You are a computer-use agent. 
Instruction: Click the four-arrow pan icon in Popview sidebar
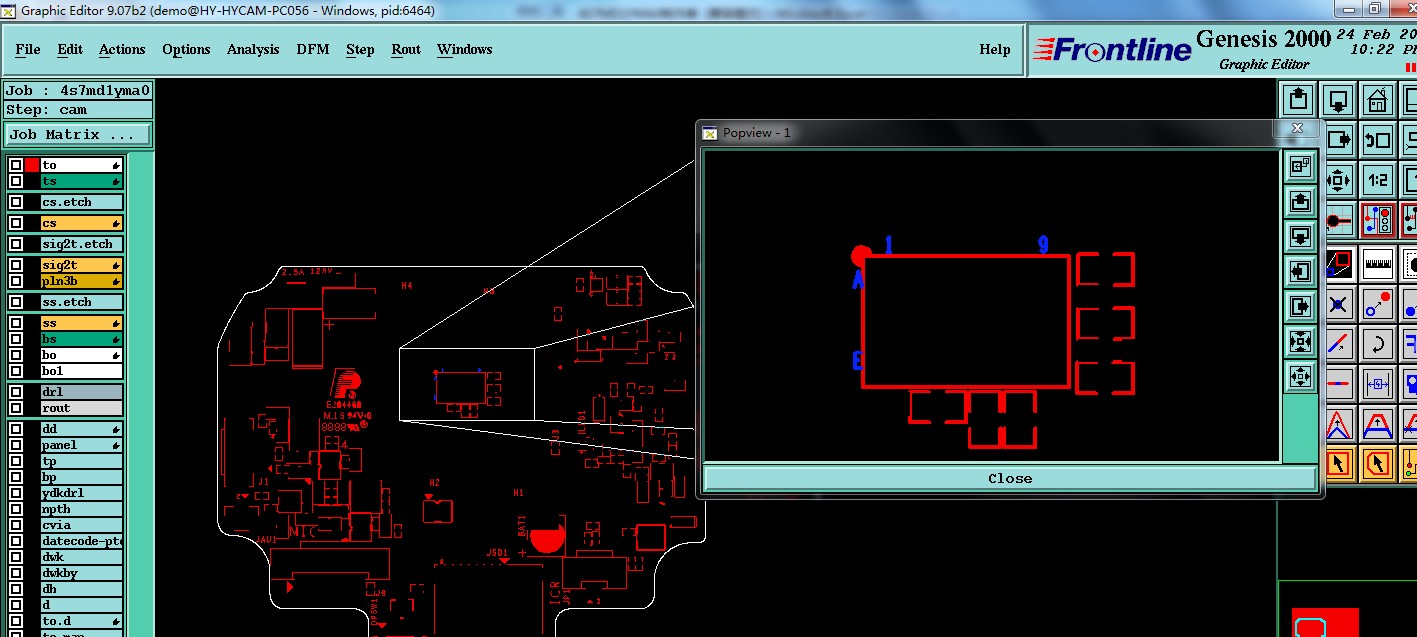click(1300, 375)
